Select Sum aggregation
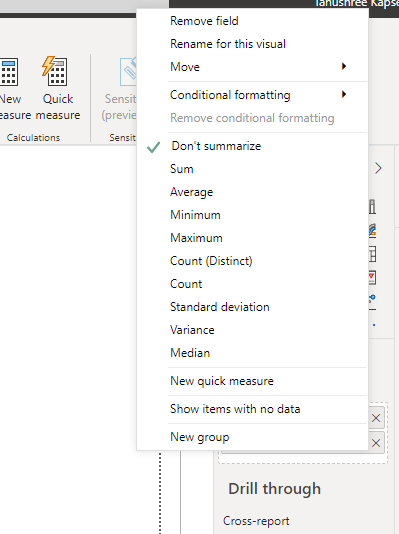399x534 pixels. click(252, 169)
